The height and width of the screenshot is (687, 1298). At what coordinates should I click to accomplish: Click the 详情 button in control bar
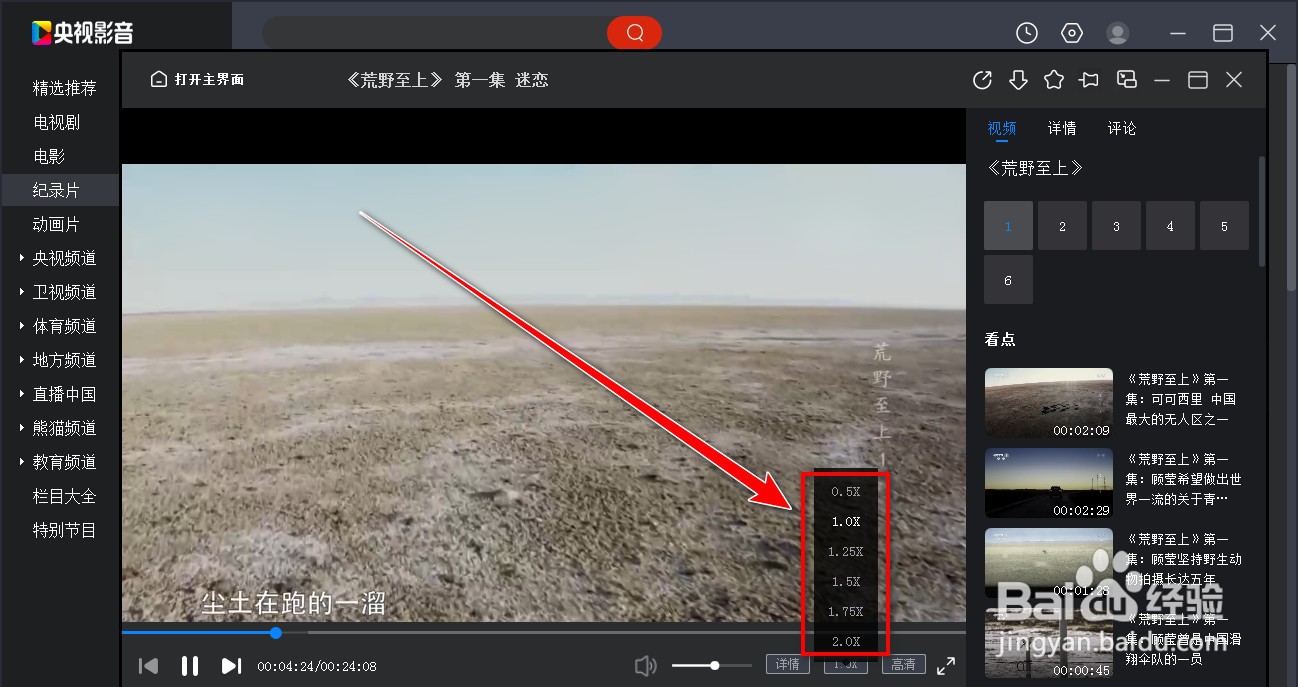click(x=787, y=664)
